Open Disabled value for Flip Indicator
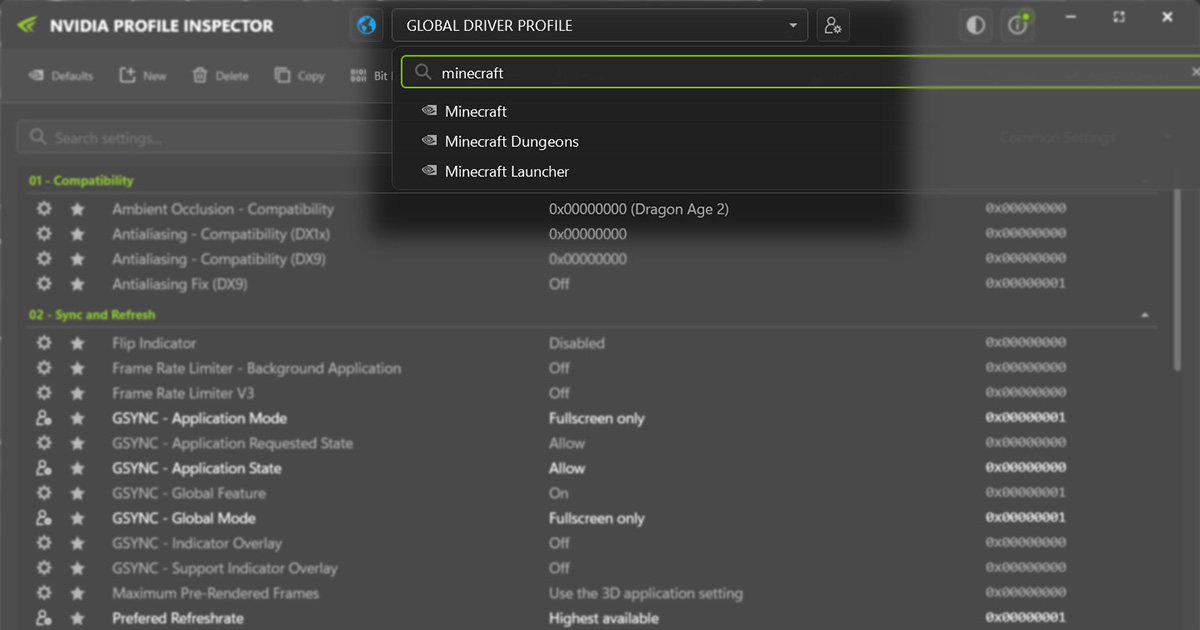The image size is (1200, 630). [x=577, y=343]
